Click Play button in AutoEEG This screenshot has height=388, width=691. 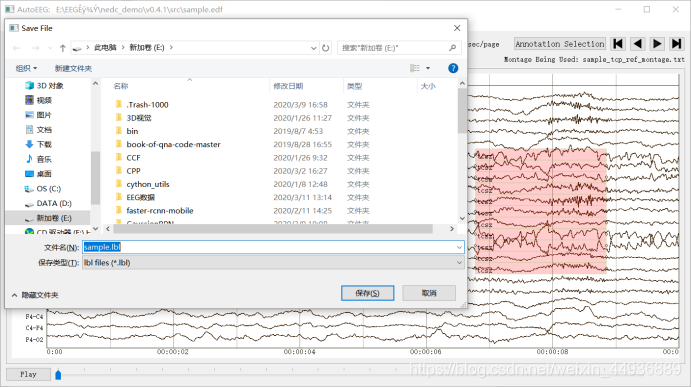28,374
